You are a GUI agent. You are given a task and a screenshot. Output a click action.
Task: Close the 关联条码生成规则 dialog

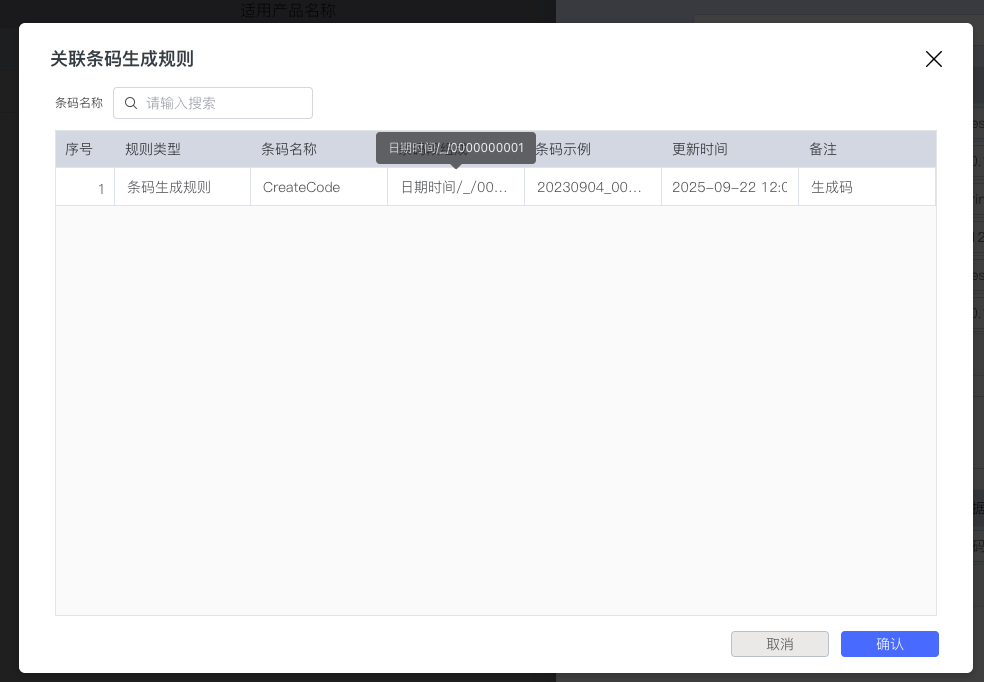coord(933,59)
